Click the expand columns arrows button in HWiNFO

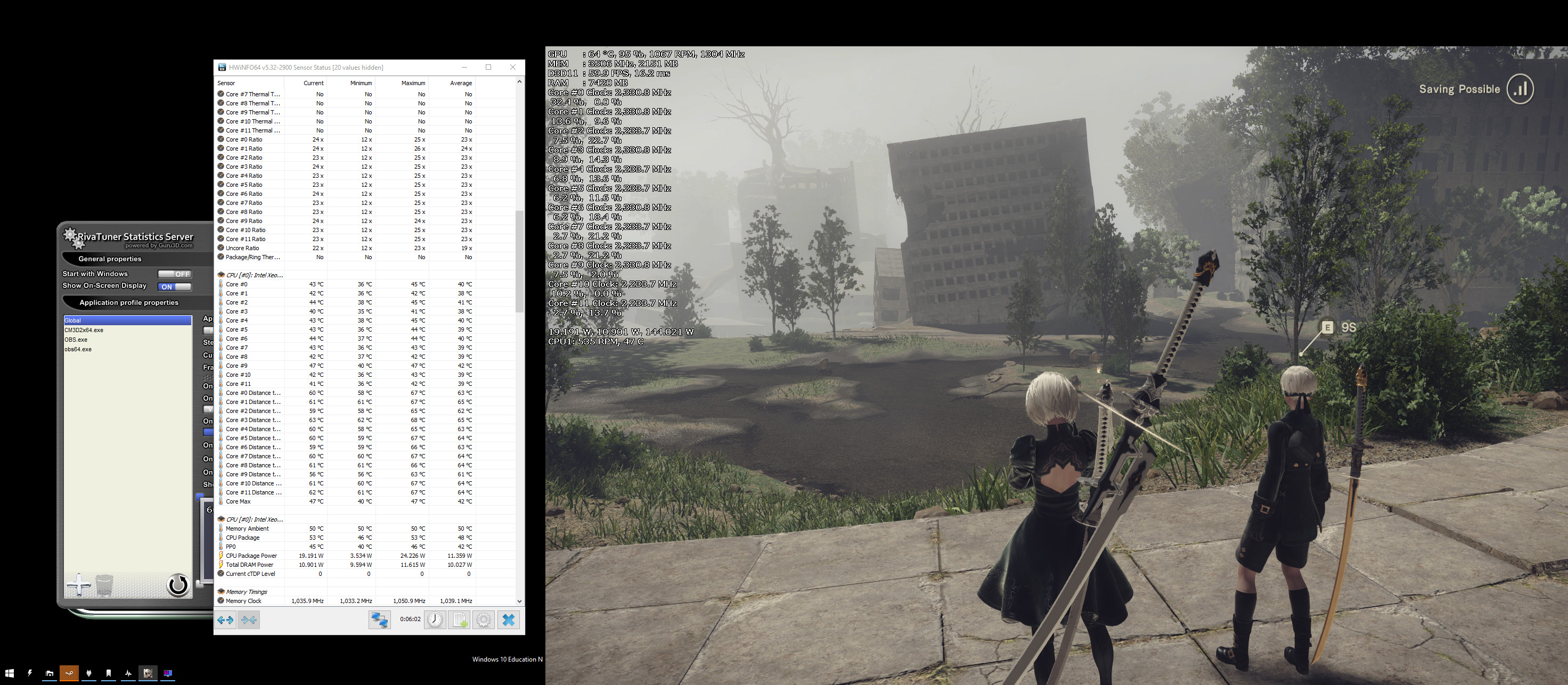(x=225, y=620)
